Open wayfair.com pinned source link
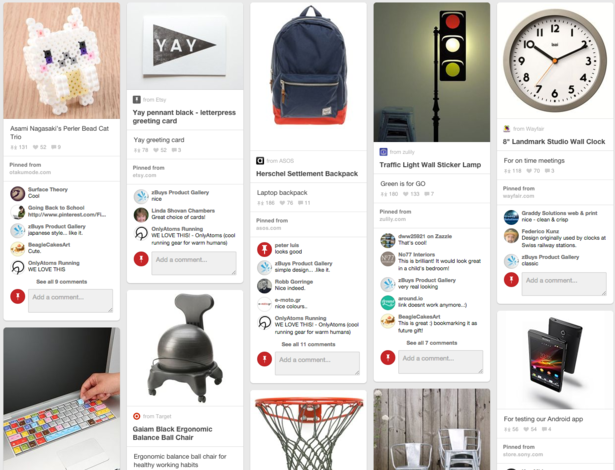Image resolution: width=615 pixels, height=470 pixels. [519, 196]
